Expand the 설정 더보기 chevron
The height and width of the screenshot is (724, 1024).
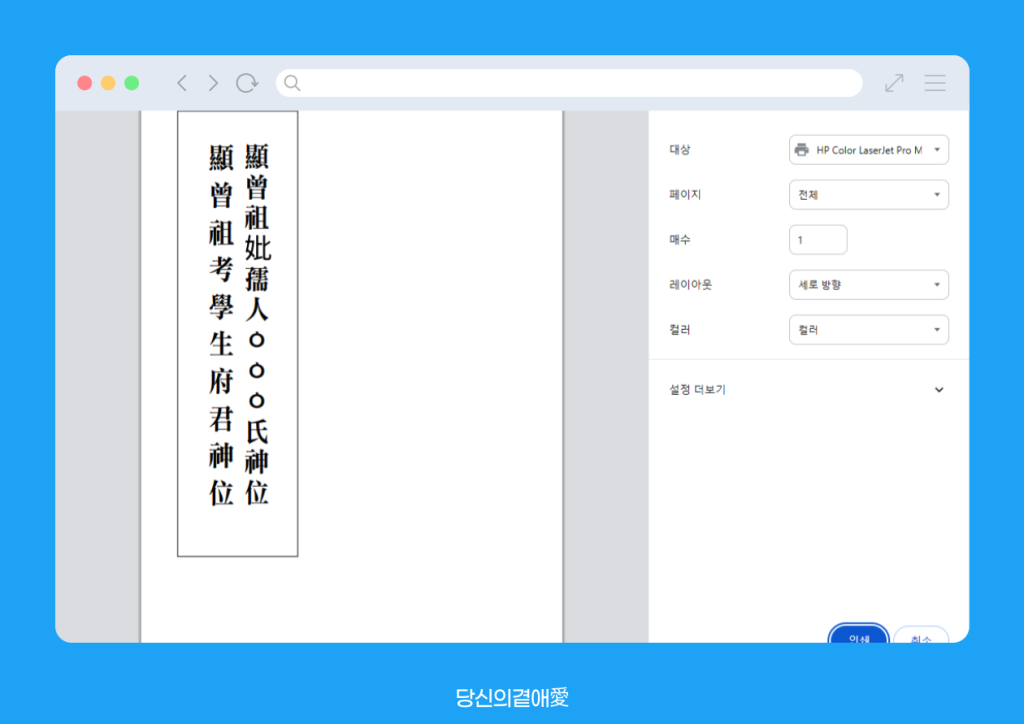point(938,390)
